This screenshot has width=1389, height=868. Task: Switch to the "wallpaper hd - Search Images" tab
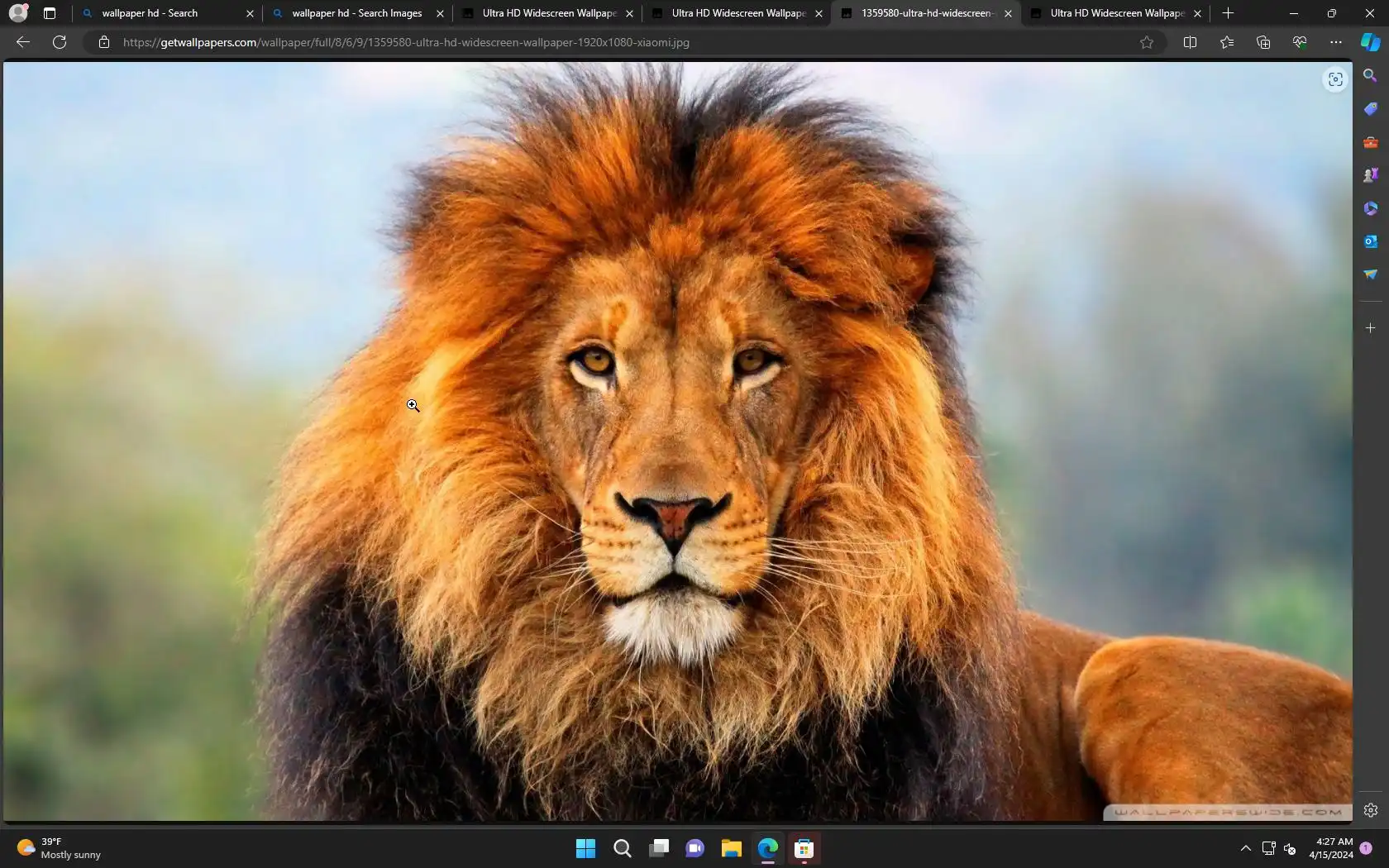pos(357,13)
